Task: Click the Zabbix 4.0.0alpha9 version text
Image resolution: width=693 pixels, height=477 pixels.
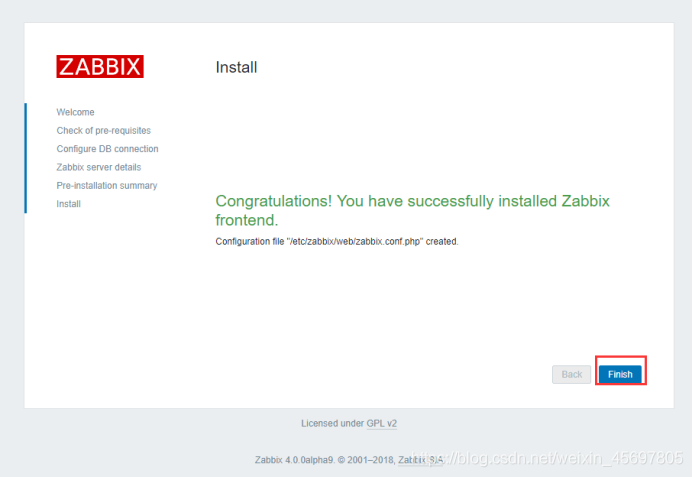Action: [294, 460]
